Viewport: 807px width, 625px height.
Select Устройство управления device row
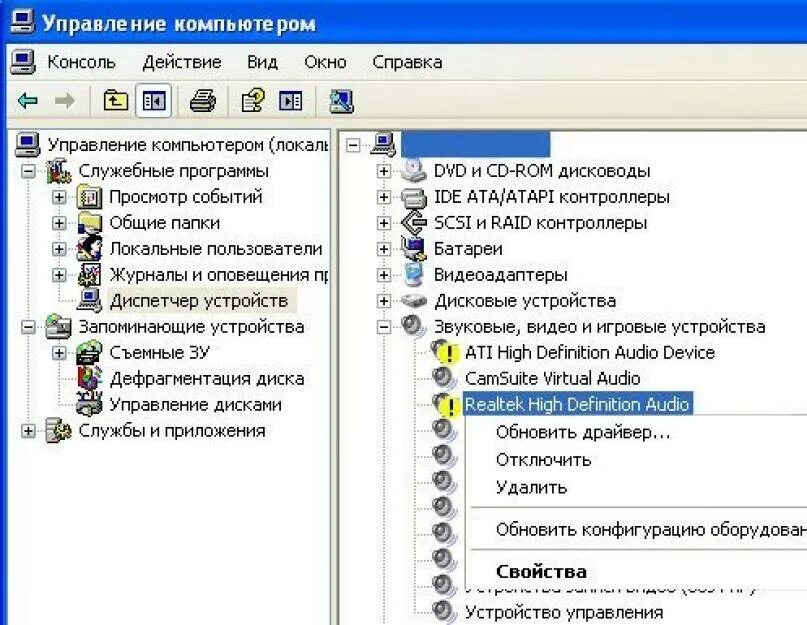click(x=564, y=613)
